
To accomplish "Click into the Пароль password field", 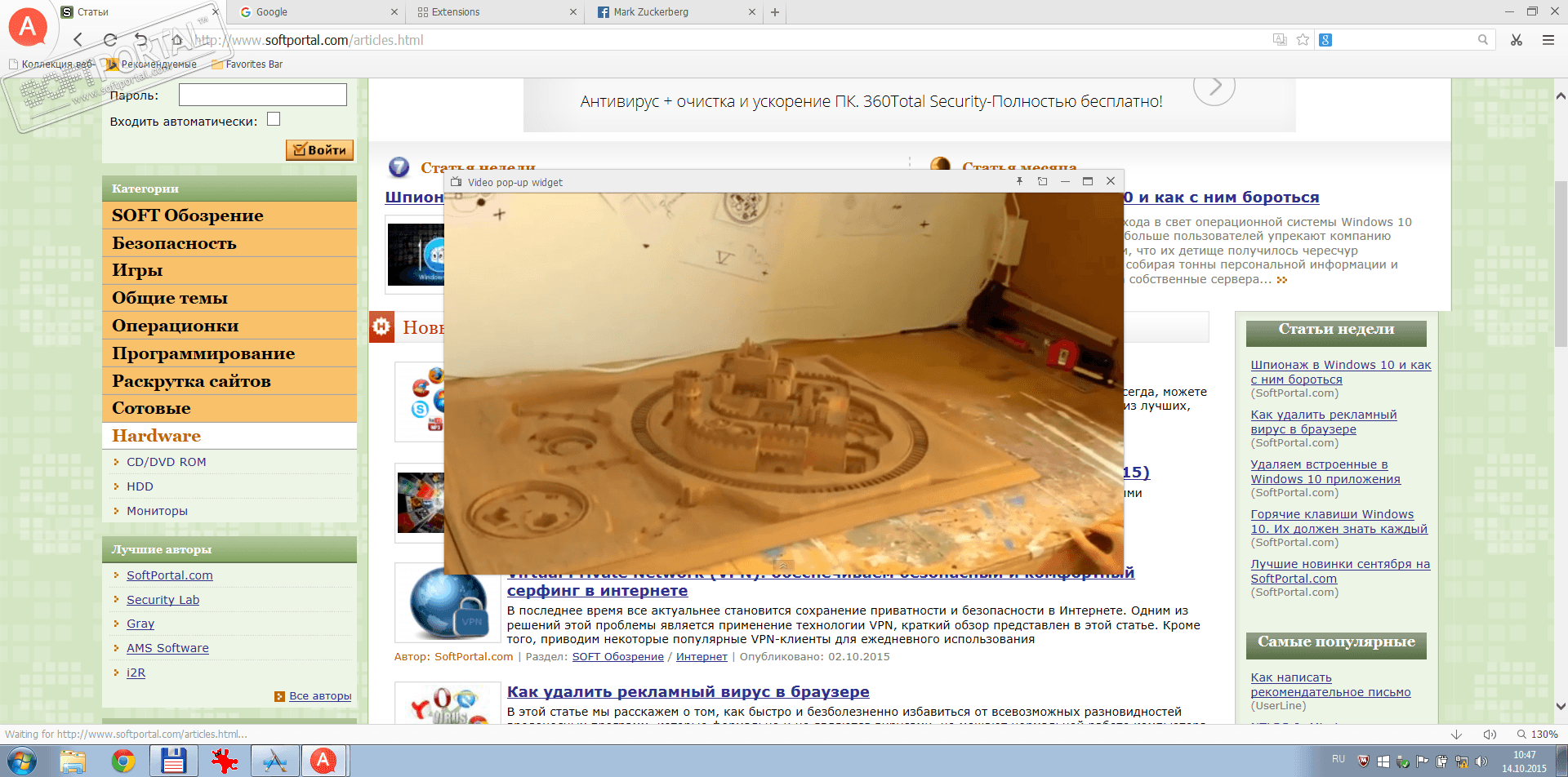I will pyautogui.click(x=263, y=95).
